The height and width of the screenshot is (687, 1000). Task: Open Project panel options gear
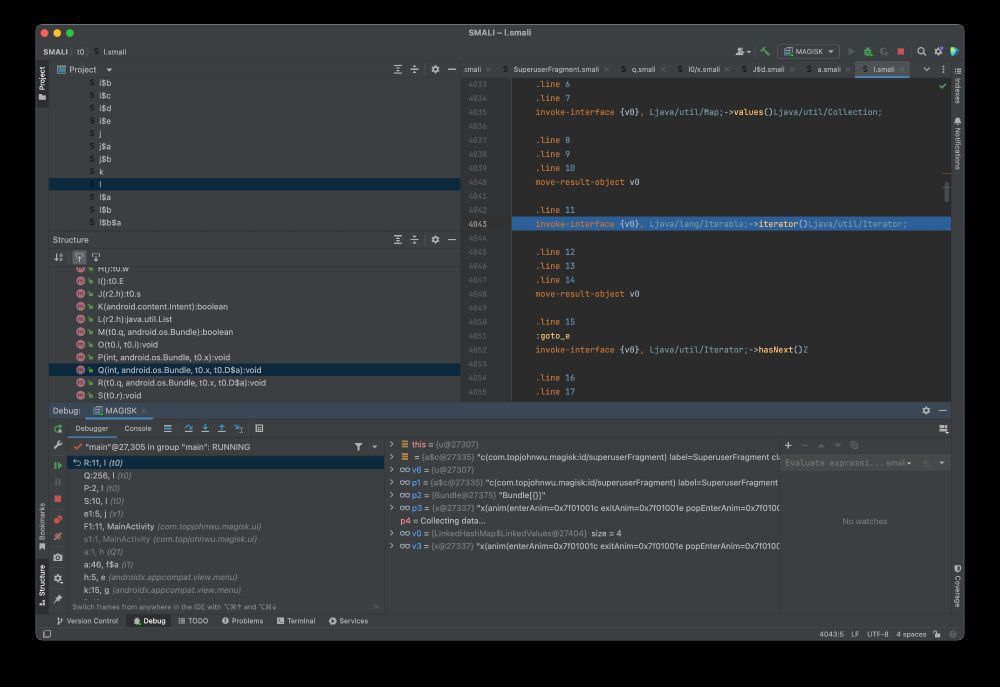pos(435,70)
